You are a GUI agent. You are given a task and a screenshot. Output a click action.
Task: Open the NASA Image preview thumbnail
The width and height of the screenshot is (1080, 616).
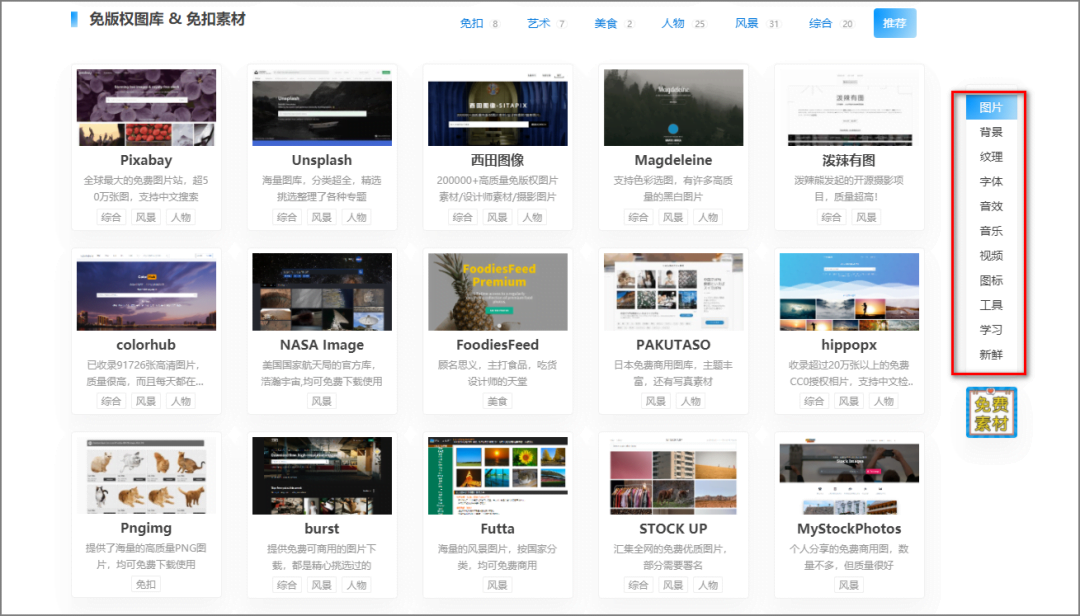coord(322,291)
